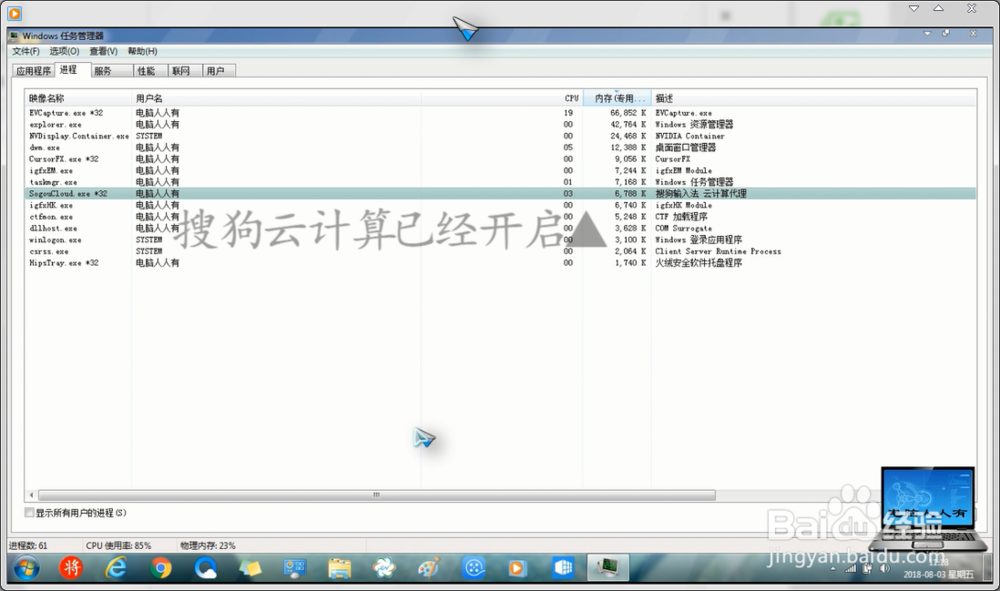This screenshot has width=1000, height=591.
Task: Open the orange play recorder taskbar icon
Action: pyautogui.click(x=517, y=567)
